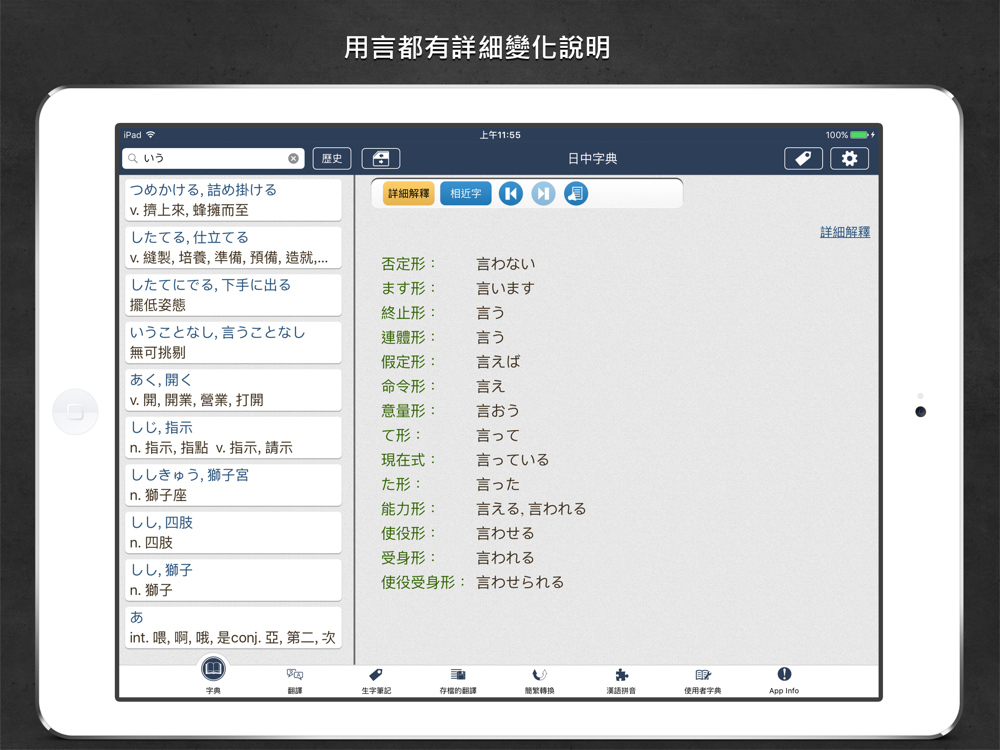Image resolution: width=1000 pixels, height=750 pixels.
Task: Select the 詳細解釋 yellow toggle button
Action: click(x=409, y=193)
